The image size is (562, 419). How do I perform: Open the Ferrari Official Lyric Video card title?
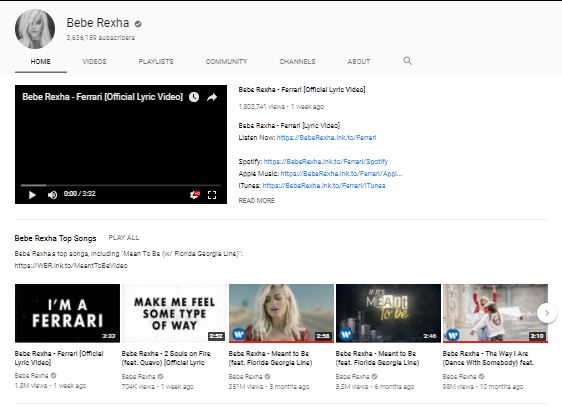point(59,358)
